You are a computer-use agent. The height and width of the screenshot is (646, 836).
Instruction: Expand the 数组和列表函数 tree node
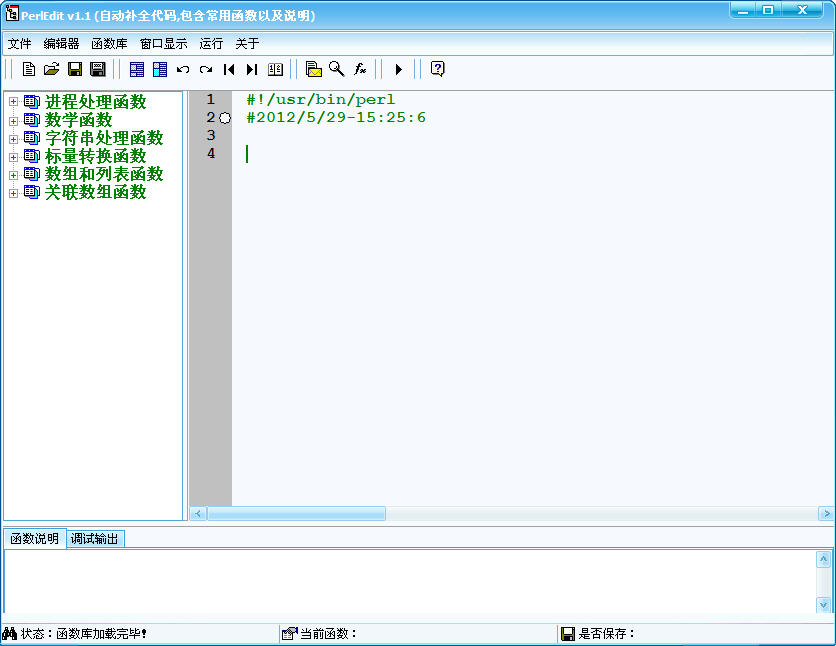[x=13, y=175]
